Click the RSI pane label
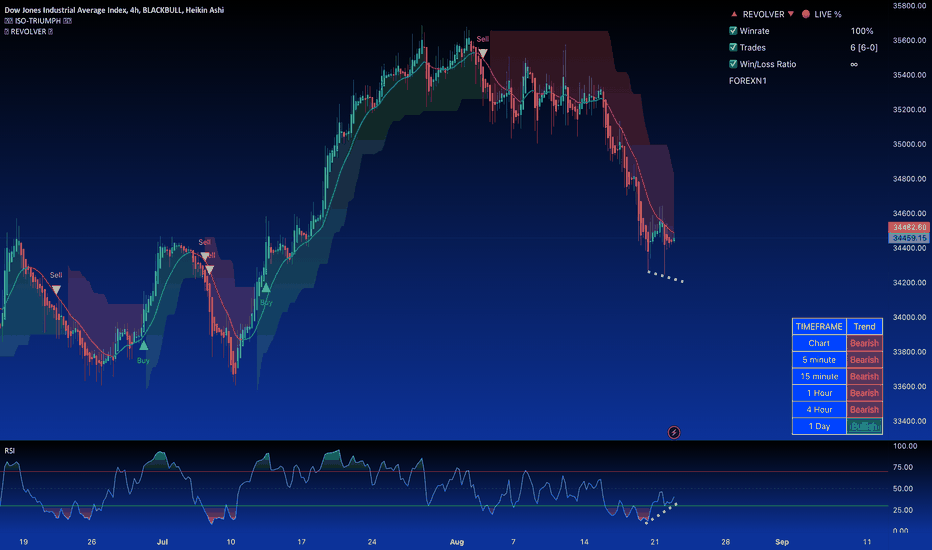Image resolution: width=932 pixels, height=550 pixels. (x=10, y=451)
